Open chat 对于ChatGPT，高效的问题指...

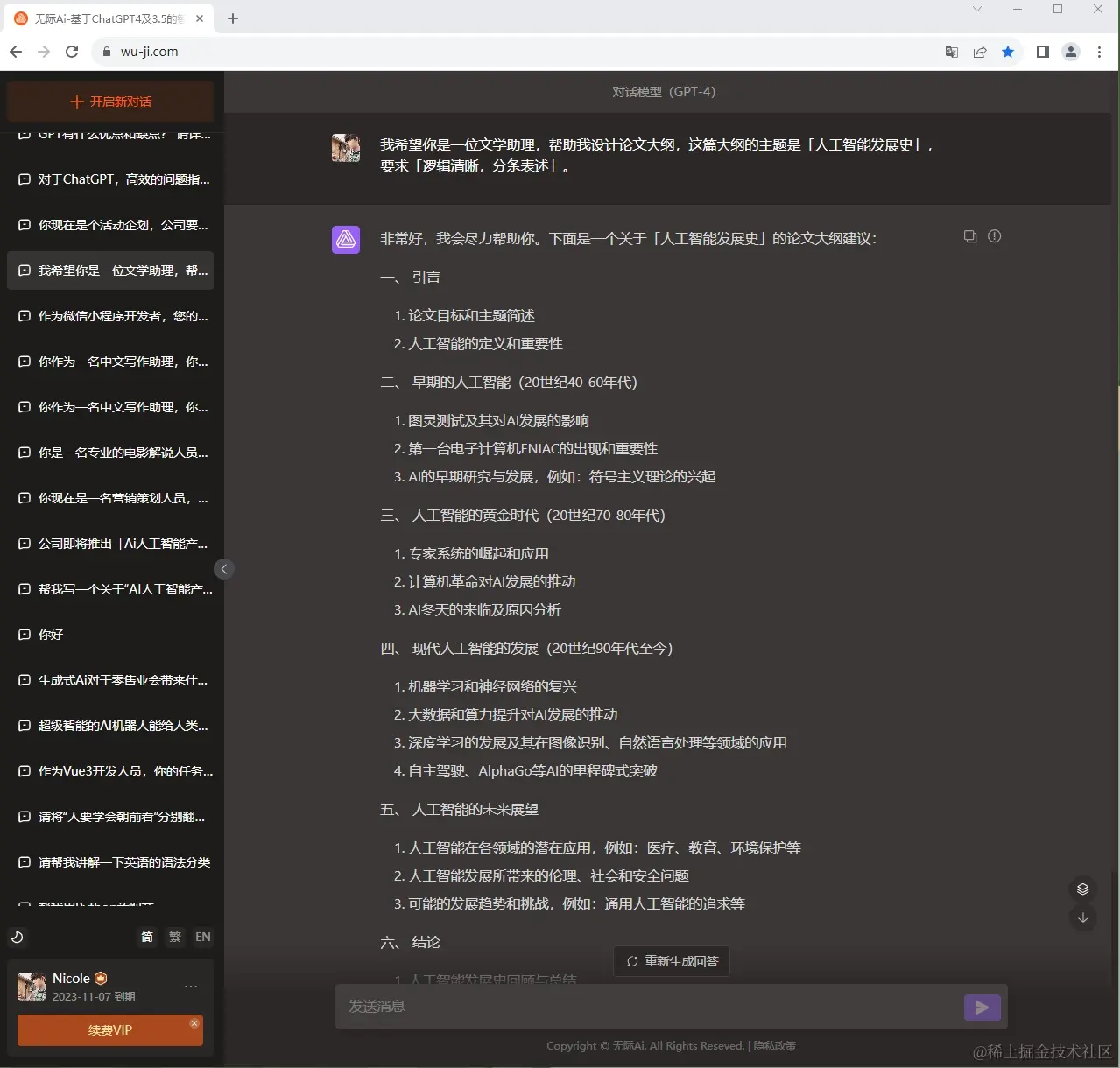tap(110, 179)
